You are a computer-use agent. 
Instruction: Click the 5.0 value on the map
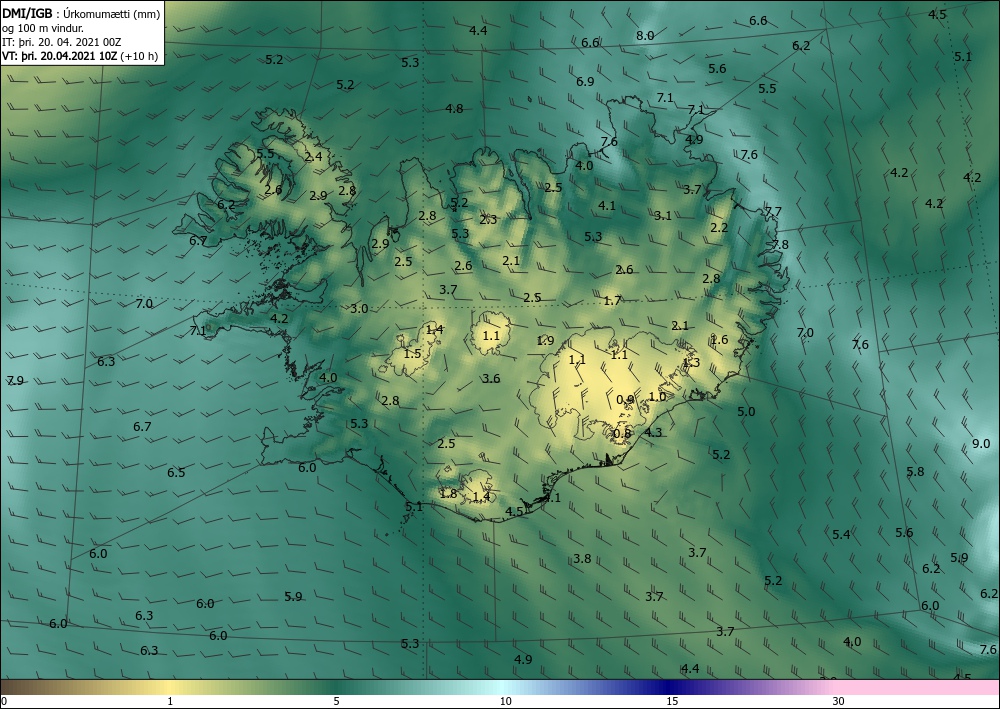746,412
